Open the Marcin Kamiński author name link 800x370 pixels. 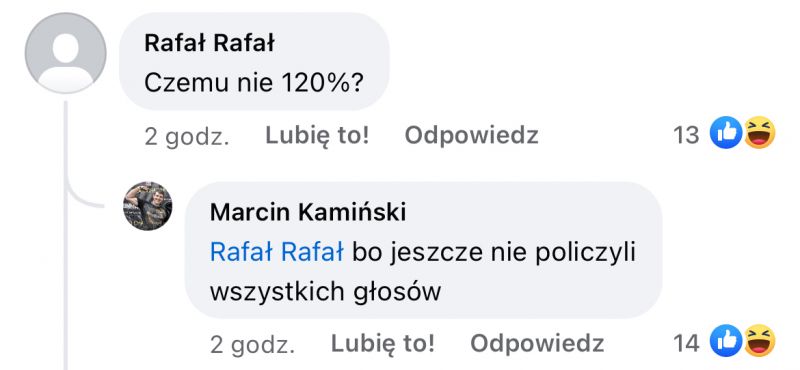308,212
